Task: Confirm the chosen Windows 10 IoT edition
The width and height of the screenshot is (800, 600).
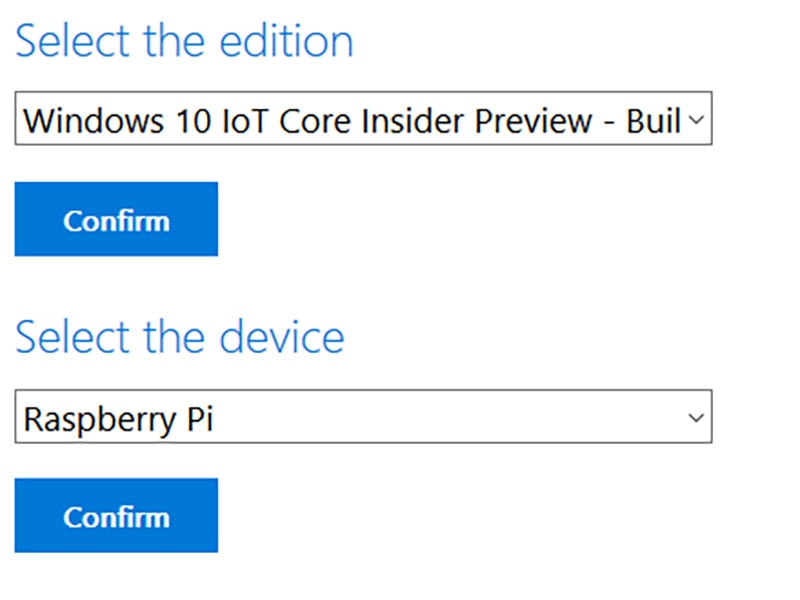Action: [x=116, y=220]
